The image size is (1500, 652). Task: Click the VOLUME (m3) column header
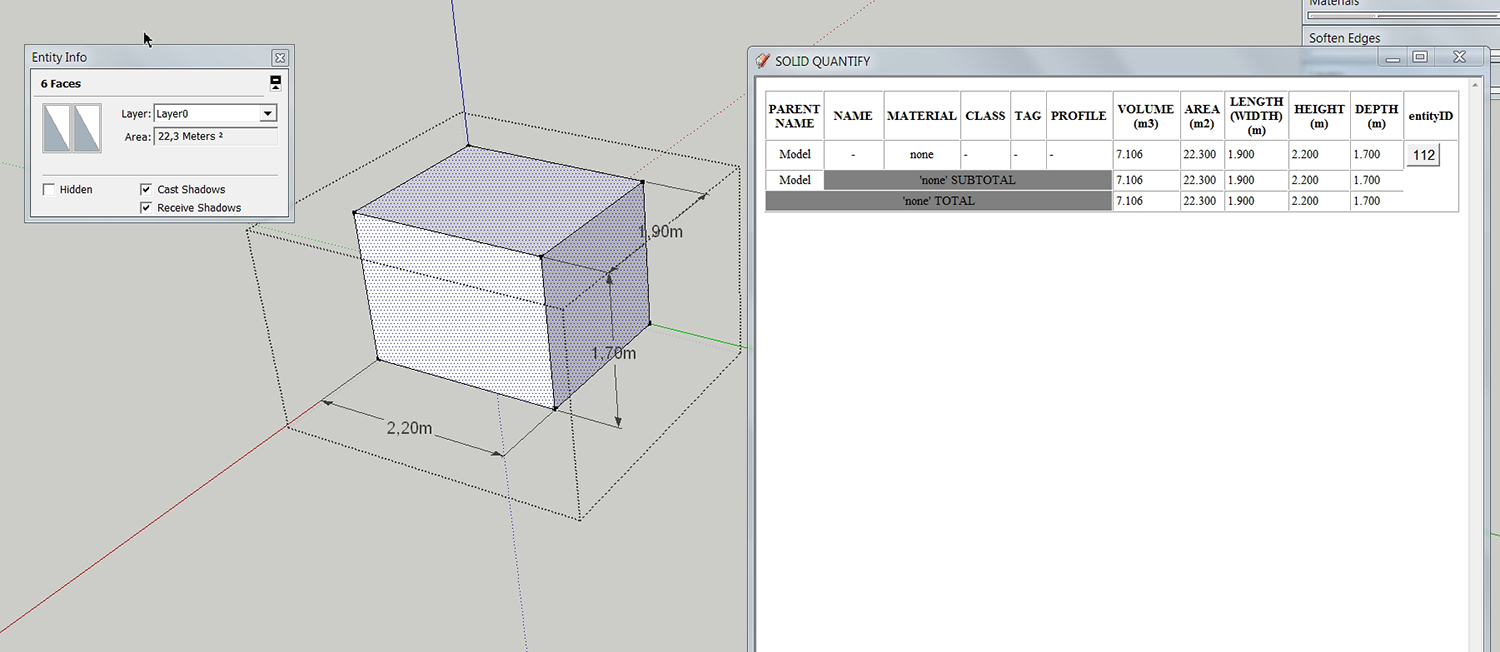pyautogui.click(x=1146, y=116)
